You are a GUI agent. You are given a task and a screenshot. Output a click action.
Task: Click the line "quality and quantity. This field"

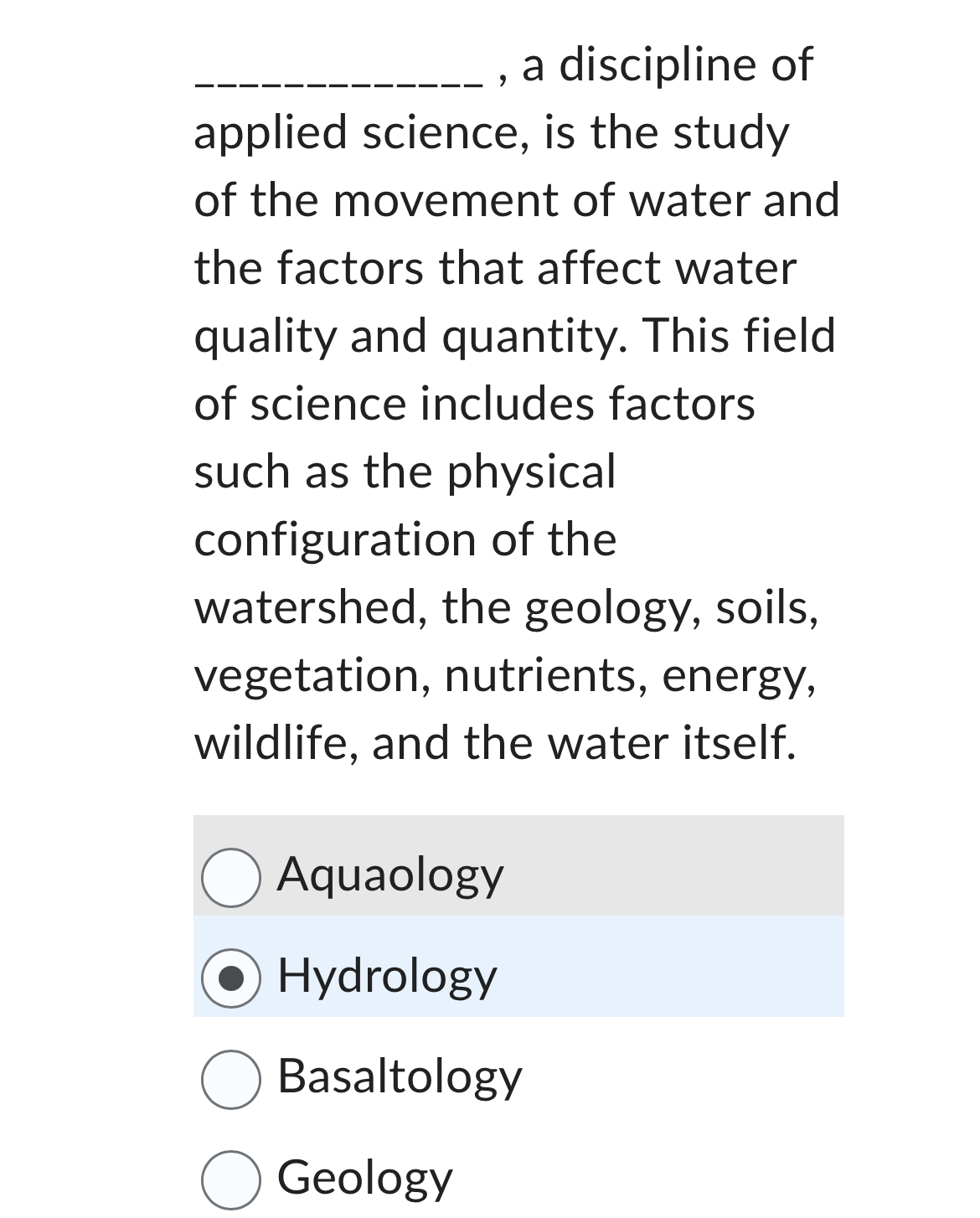coord(514,337)
